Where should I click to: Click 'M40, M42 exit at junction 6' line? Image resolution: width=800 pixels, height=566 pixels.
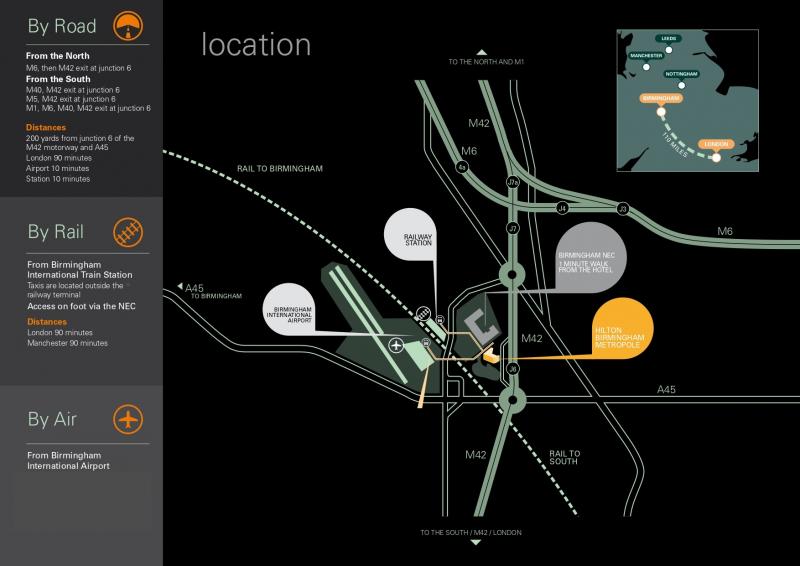(73, 90)
